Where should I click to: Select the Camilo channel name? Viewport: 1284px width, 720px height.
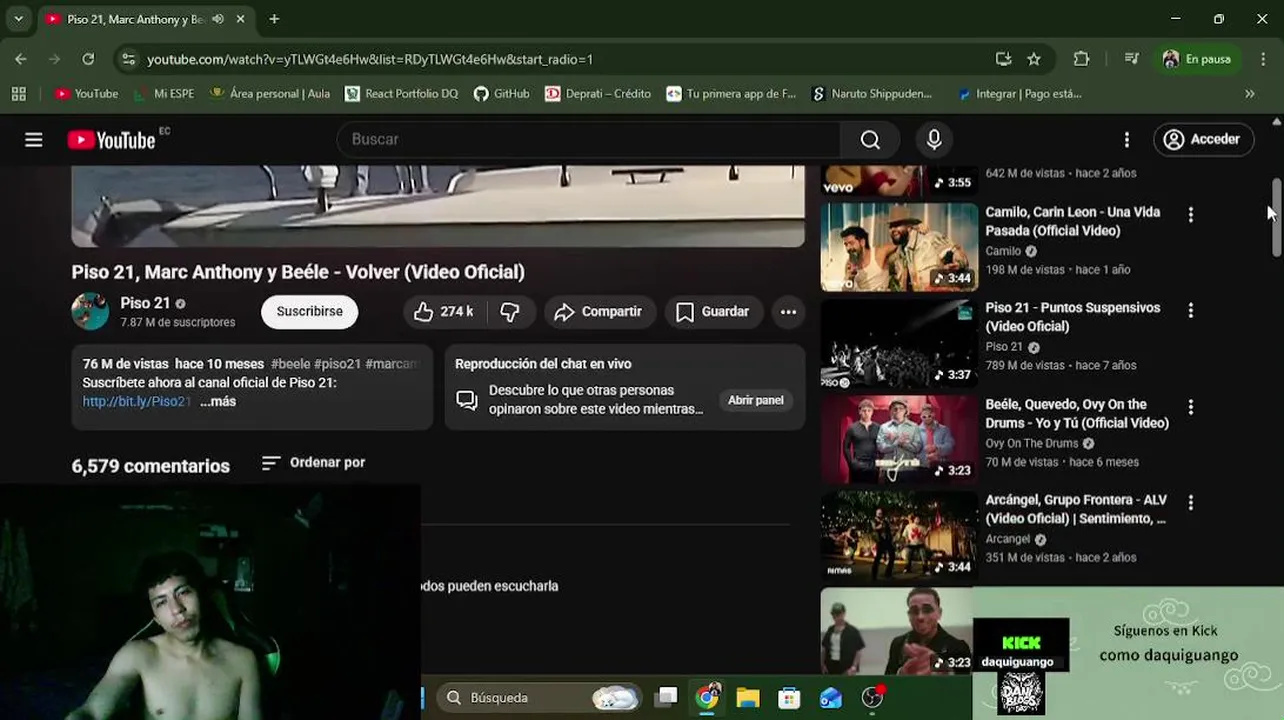[1003, 252]
